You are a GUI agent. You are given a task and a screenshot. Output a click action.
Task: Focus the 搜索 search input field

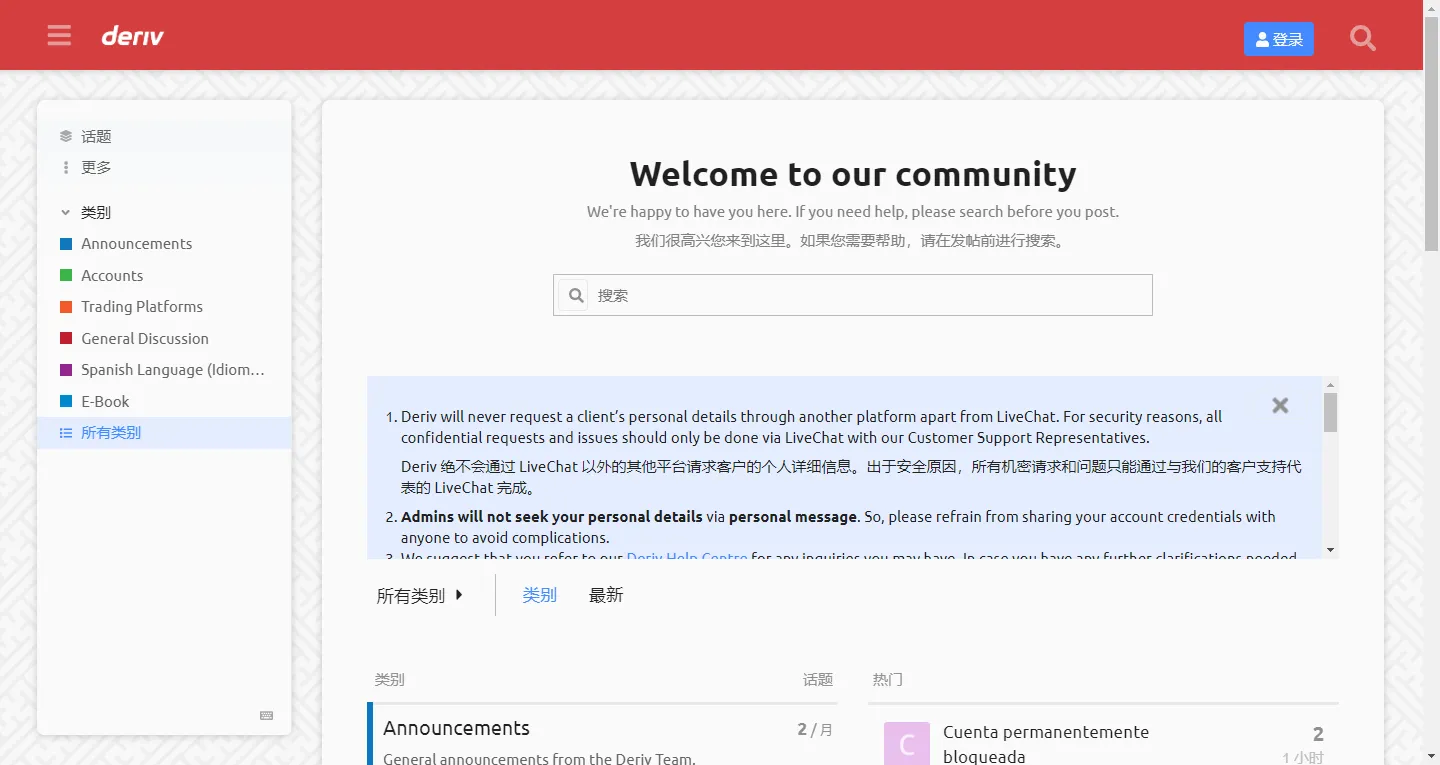(853, 295)
